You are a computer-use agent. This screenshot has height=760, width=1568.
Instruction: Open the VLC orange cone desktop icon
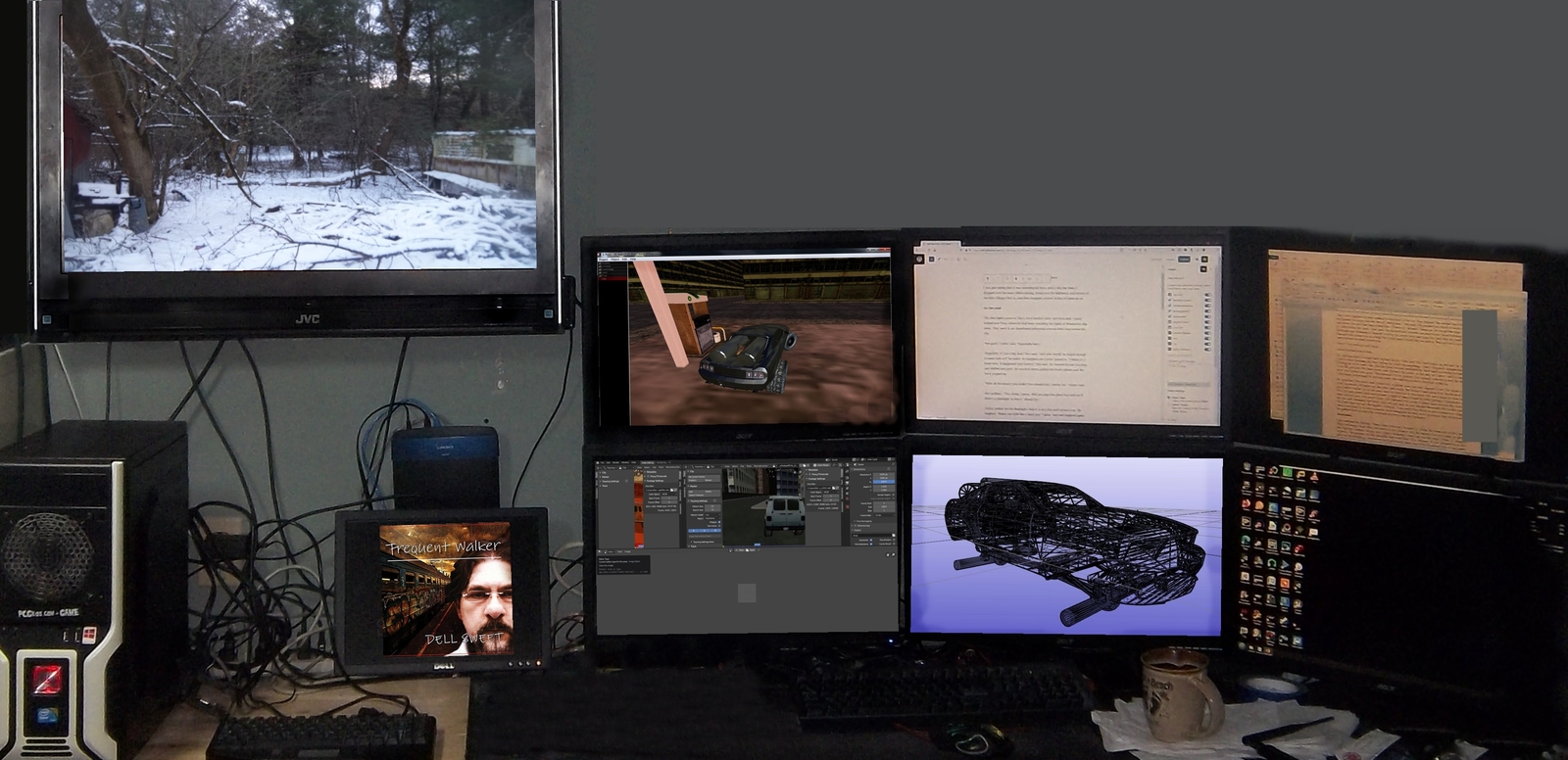click(1314, 476)
